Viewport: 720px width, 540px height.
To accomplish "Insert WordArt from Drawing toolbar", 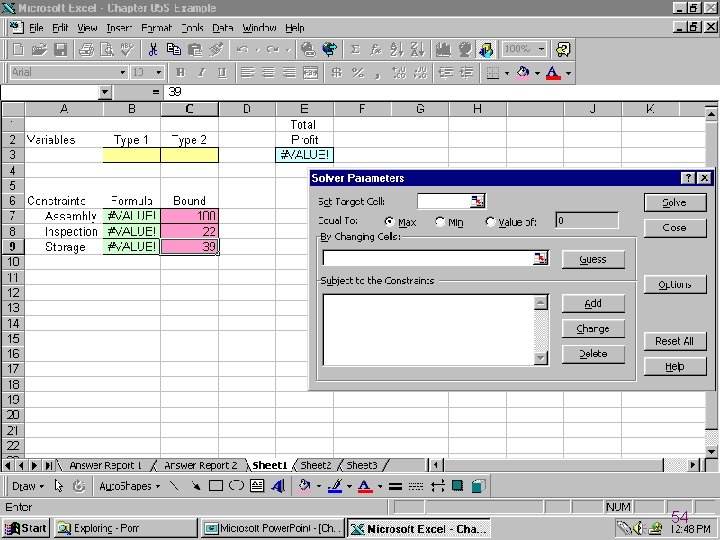I will [x=278, y=486].
